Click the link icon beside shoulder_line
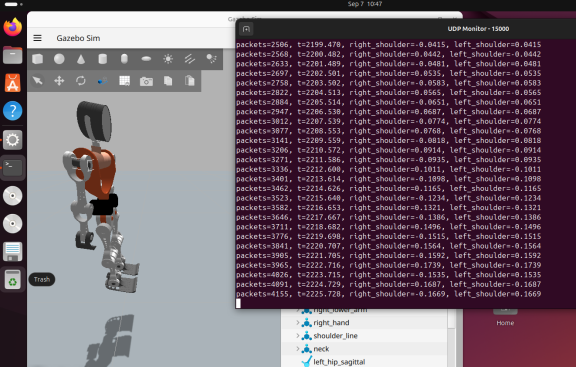577x368 pixels. click(x=307, y=336)
